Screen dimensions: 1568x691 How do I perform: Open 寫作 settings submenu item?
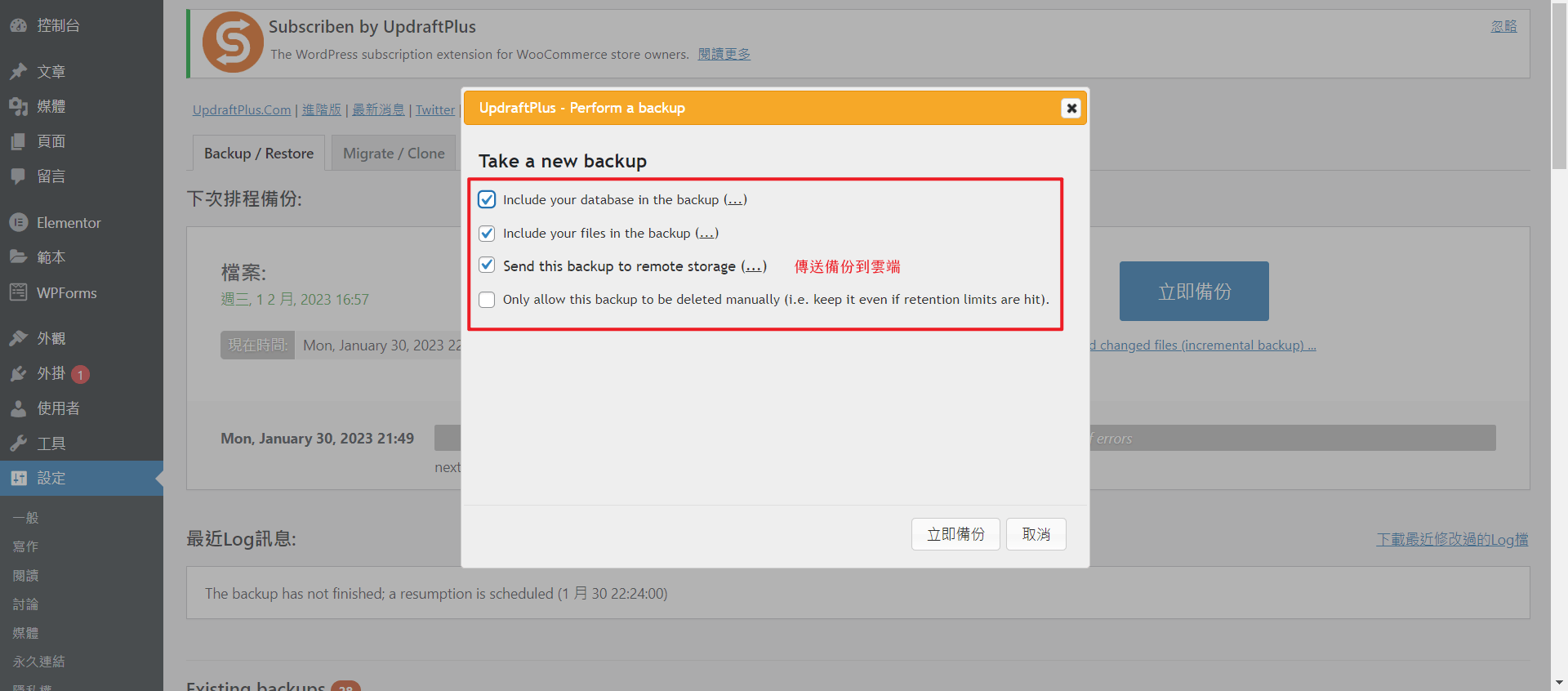(25, 546)
